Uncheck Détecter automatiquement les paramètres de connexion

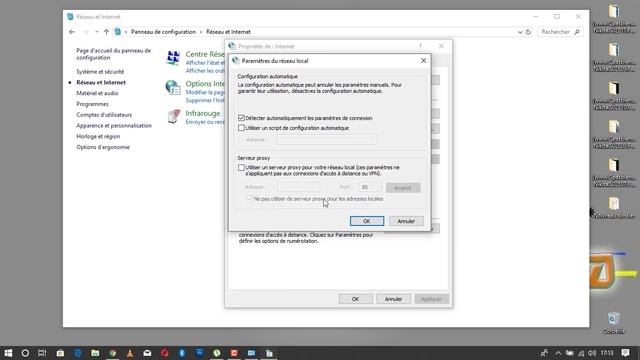(241, 118)
